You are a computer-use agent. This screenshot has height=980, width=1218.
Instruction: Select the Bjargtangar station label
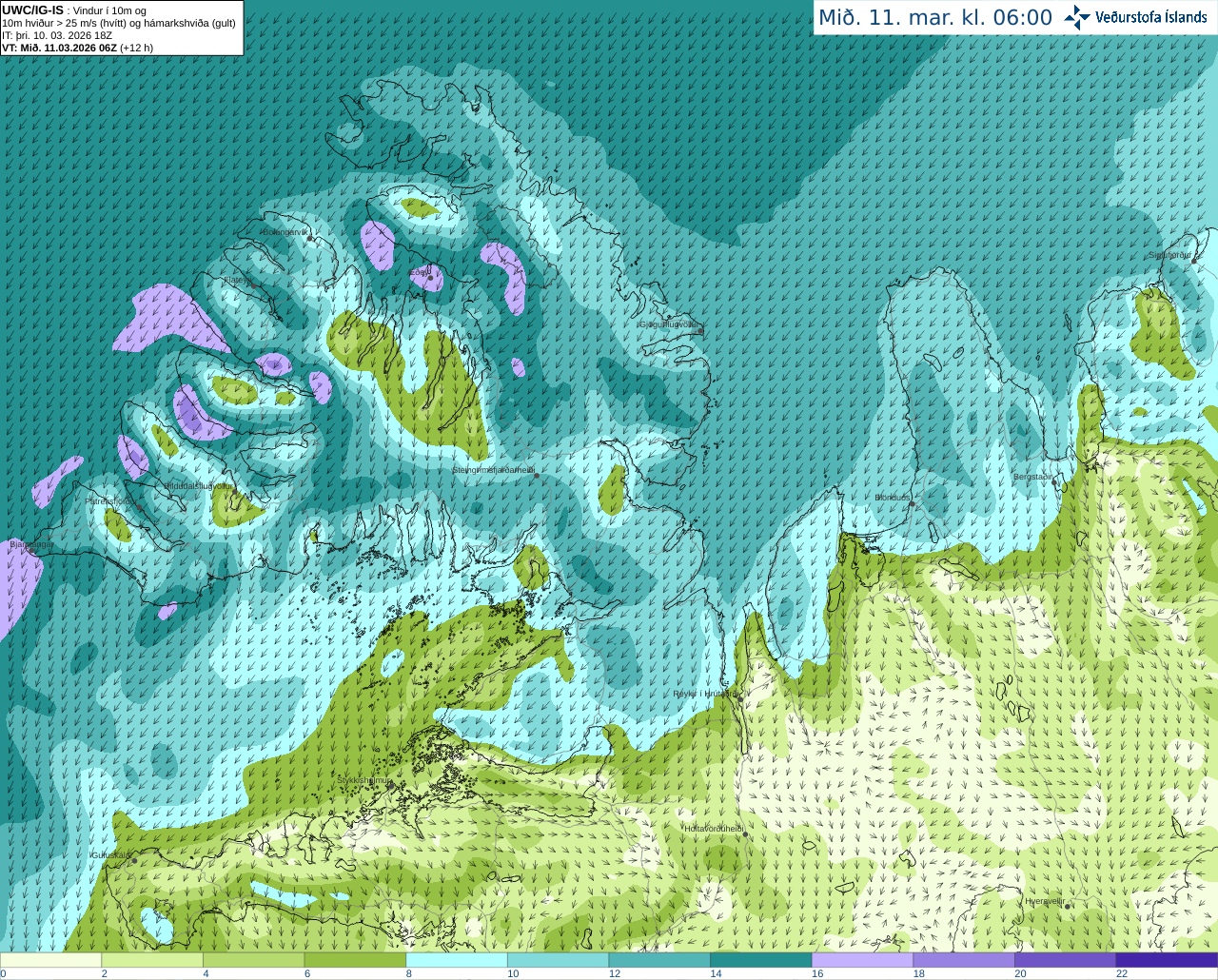pyautogui.click(x=31, y=545)
